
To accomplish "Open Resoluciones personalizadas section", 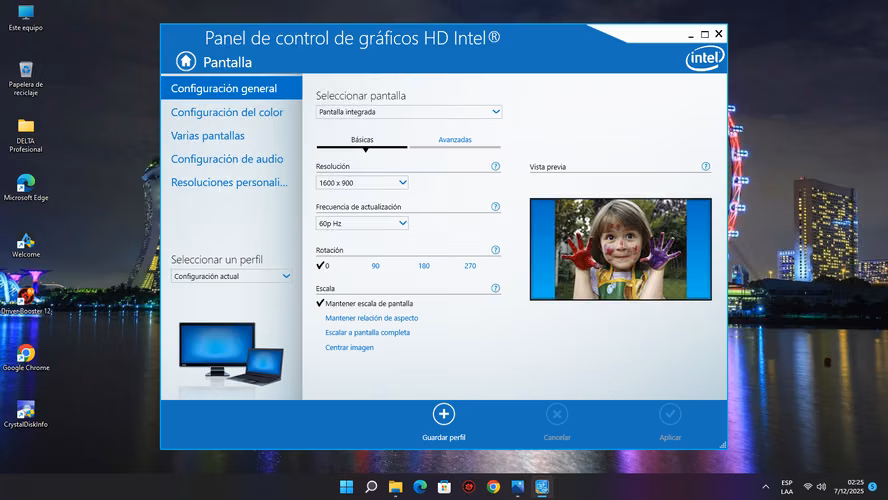I will pyautogui.click(x=231, y=182).
